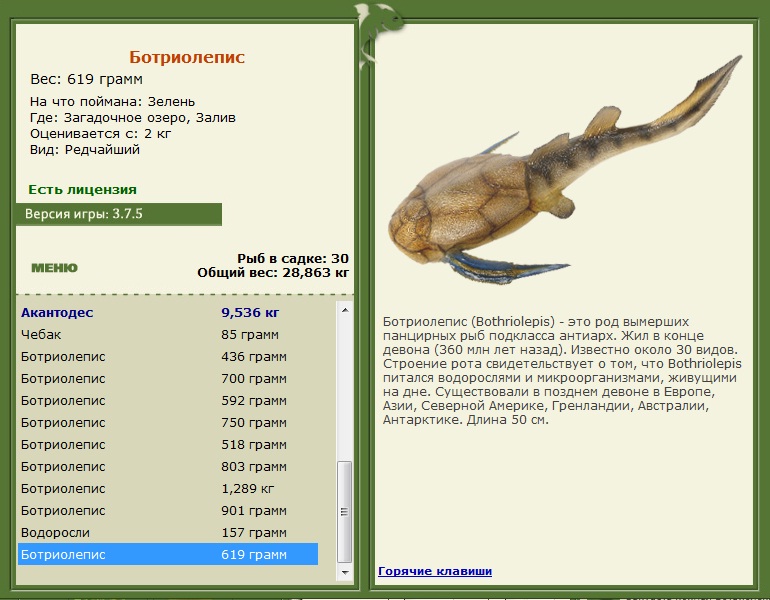This screenshot has width=770, height=600.
Task: Click the На что поймана: Зелень line
Action: pos(112,102)
